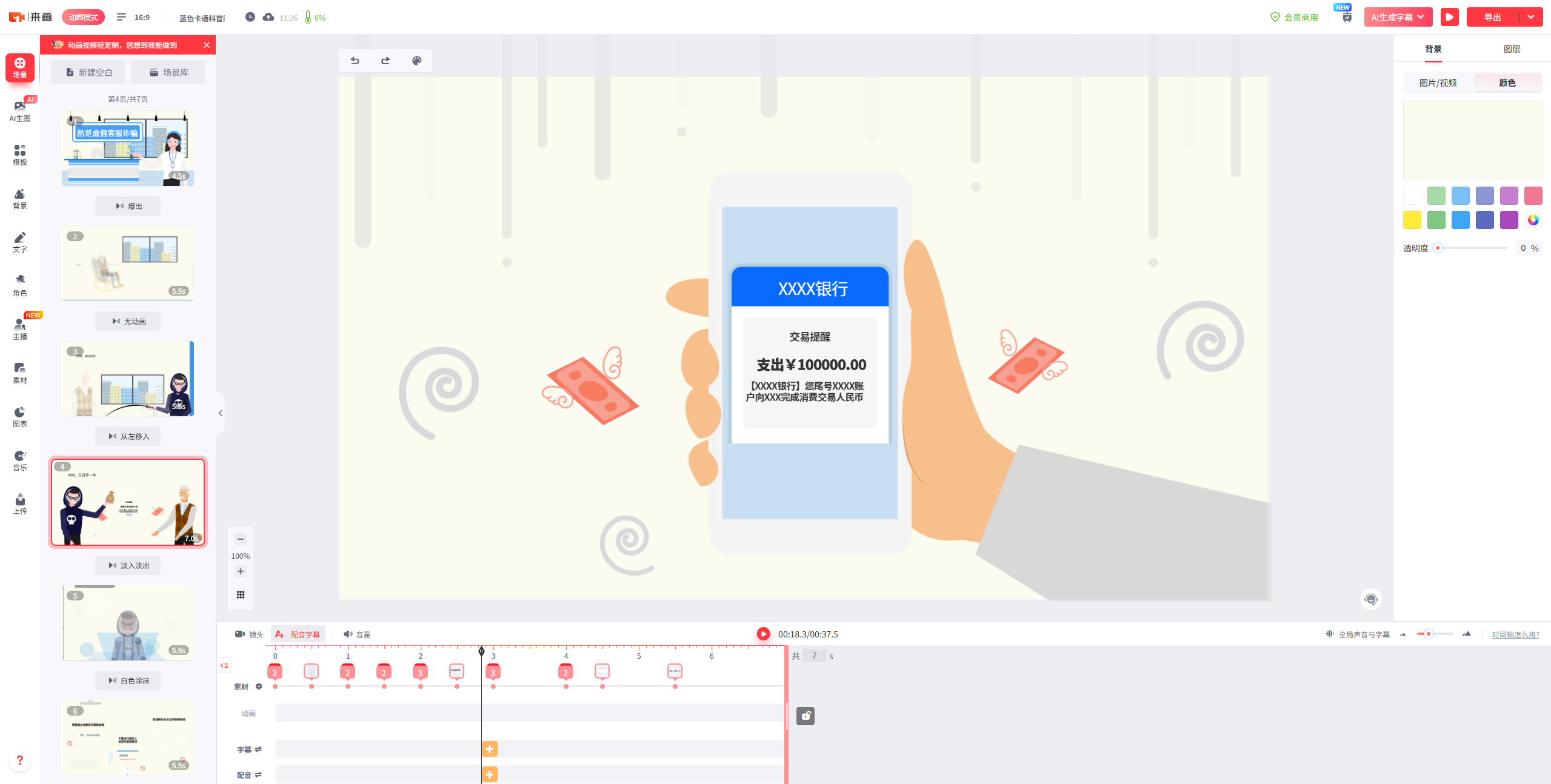Click the redo arrow icon
The width and height of the screenshot is (1551, 784).
pyautogui.click(x=385, y=61)
